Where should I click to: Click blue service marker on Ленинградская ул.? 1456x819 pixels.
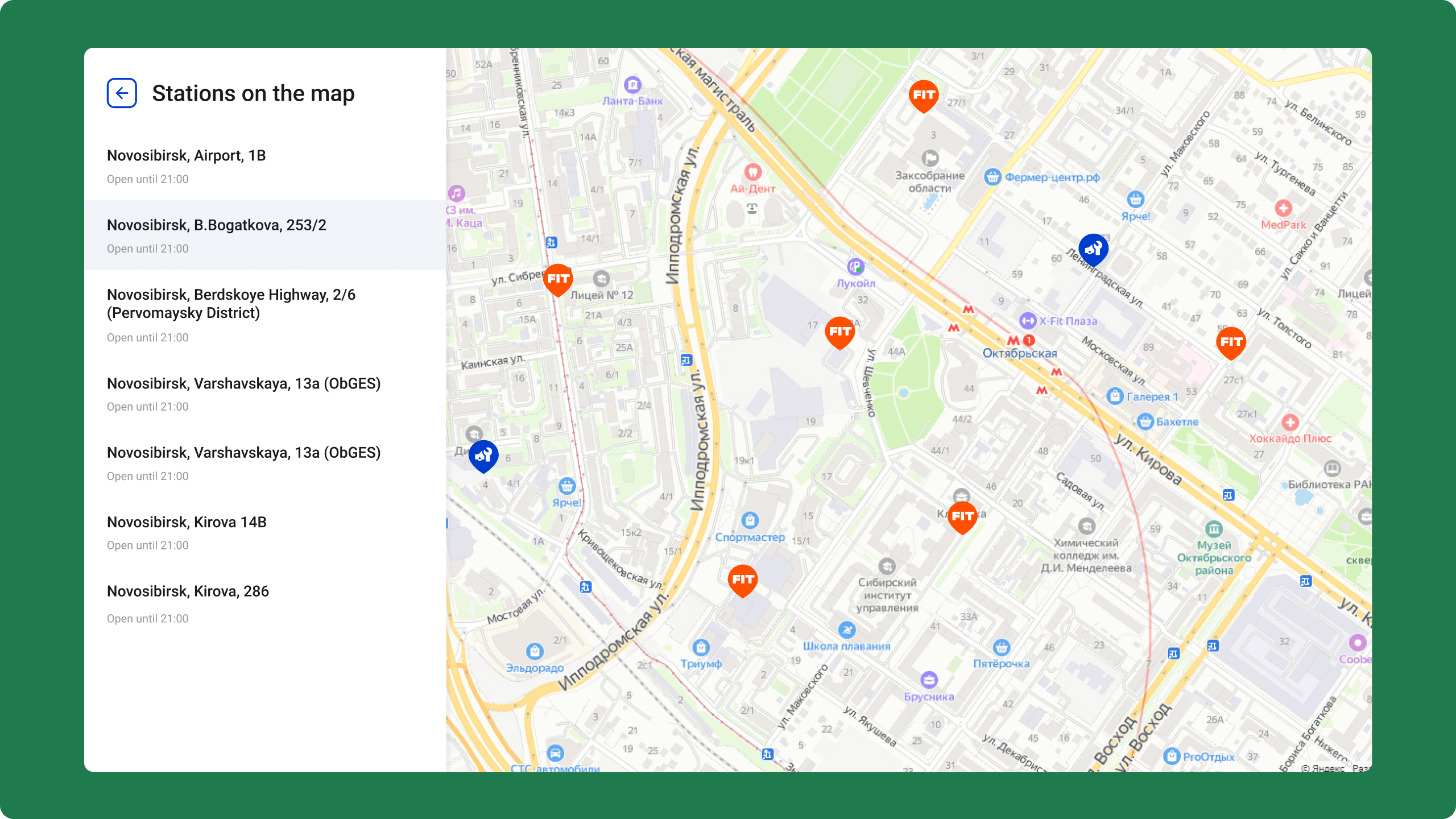(x=1093, y=250)
